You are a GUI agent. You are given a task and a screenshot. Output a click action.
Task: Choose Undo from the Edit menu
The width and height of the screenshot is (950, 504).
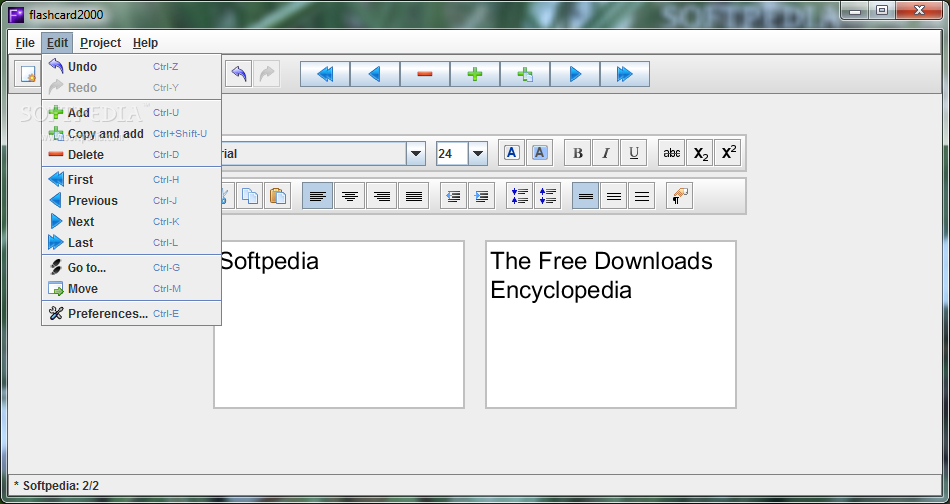pos(131,67)
